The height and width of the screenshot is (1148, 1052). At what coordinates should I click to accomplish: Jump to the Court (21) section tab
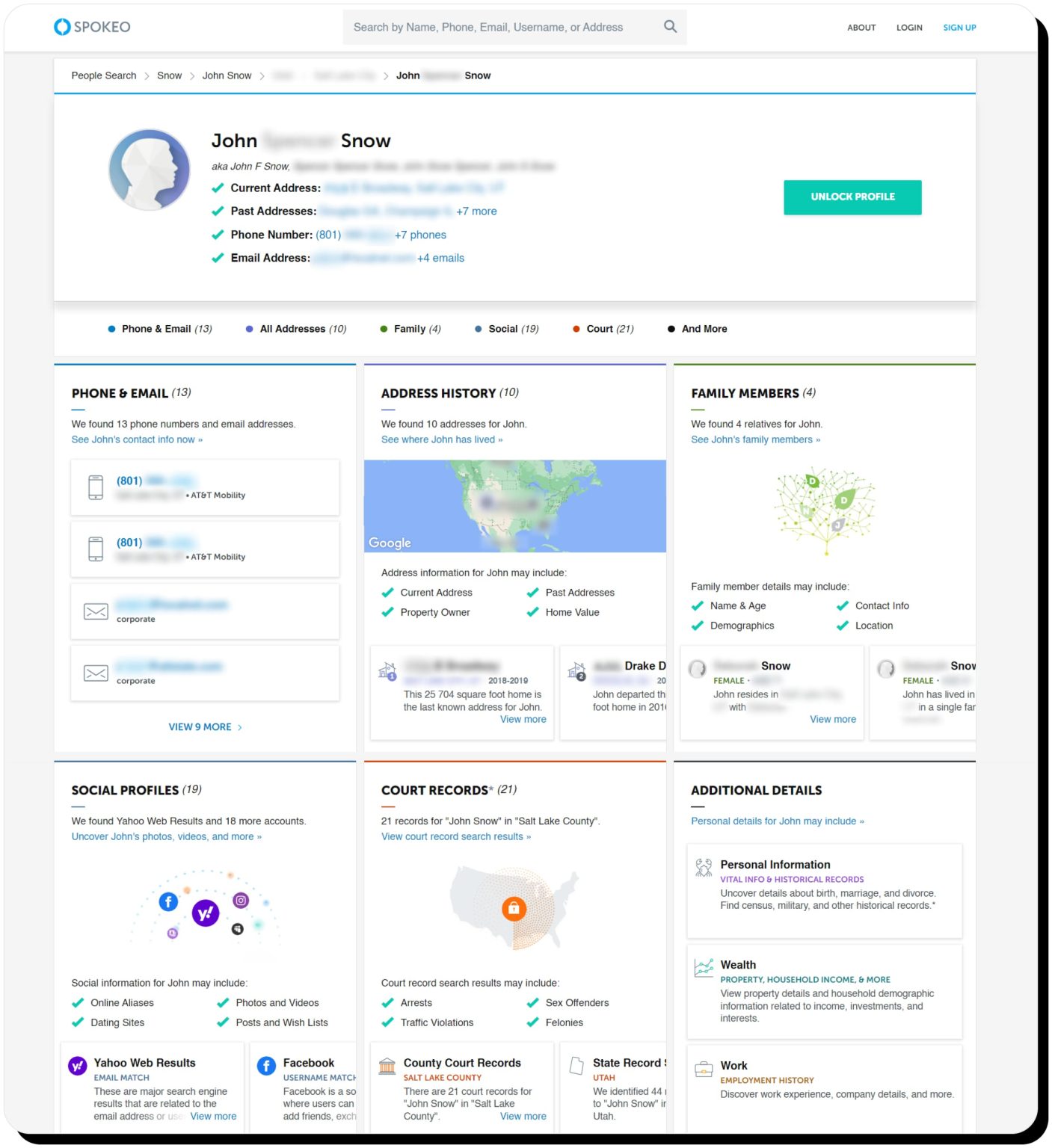point(603,329)
